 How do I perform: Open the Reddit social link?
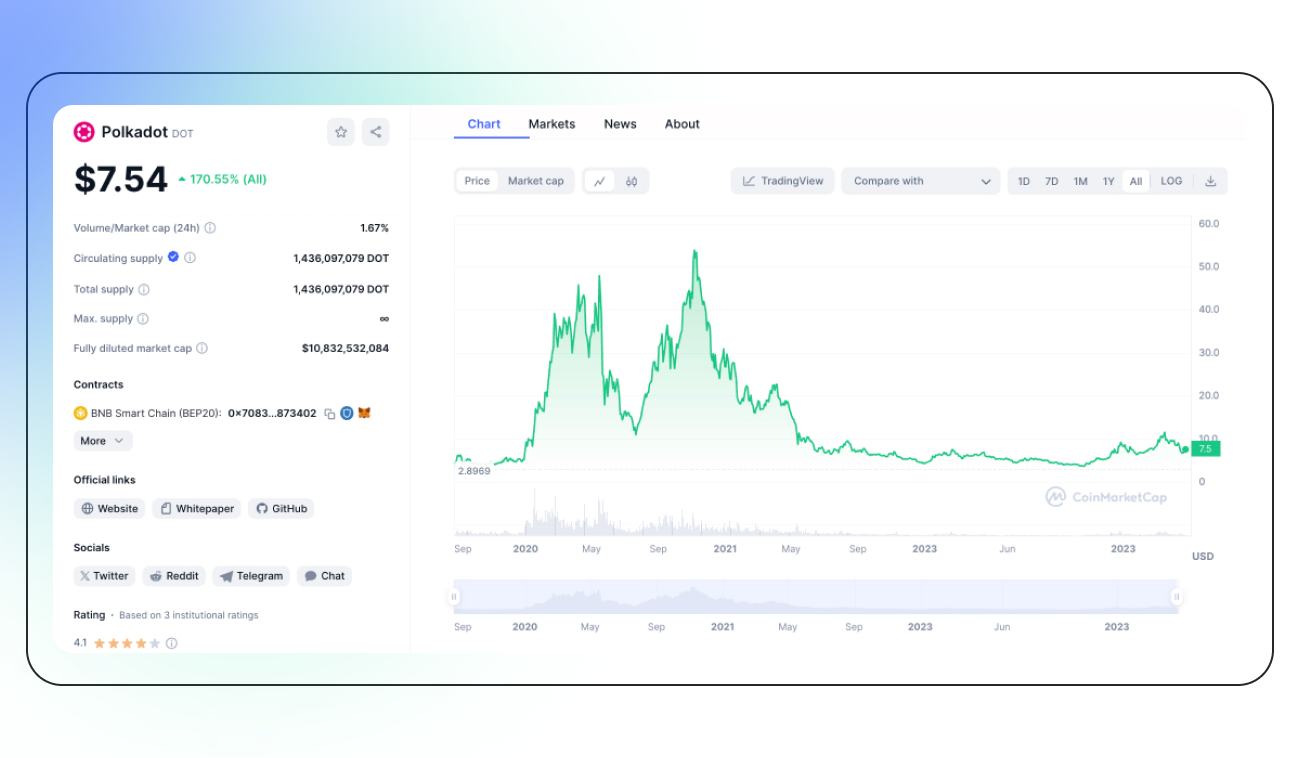click(x=174, y=576)
